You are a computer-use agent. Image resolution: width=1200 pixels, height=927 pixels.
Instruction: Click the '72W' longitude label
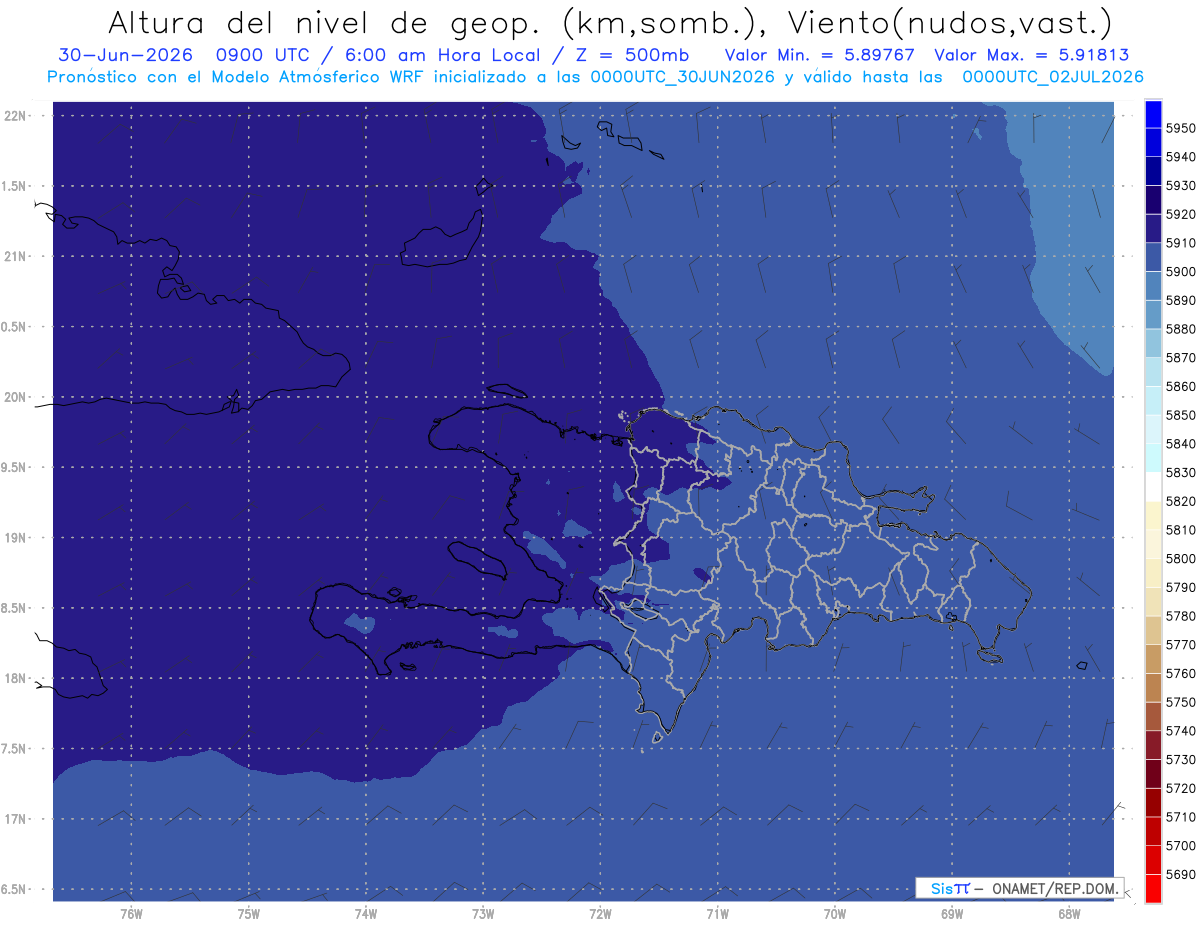point(600,912)
